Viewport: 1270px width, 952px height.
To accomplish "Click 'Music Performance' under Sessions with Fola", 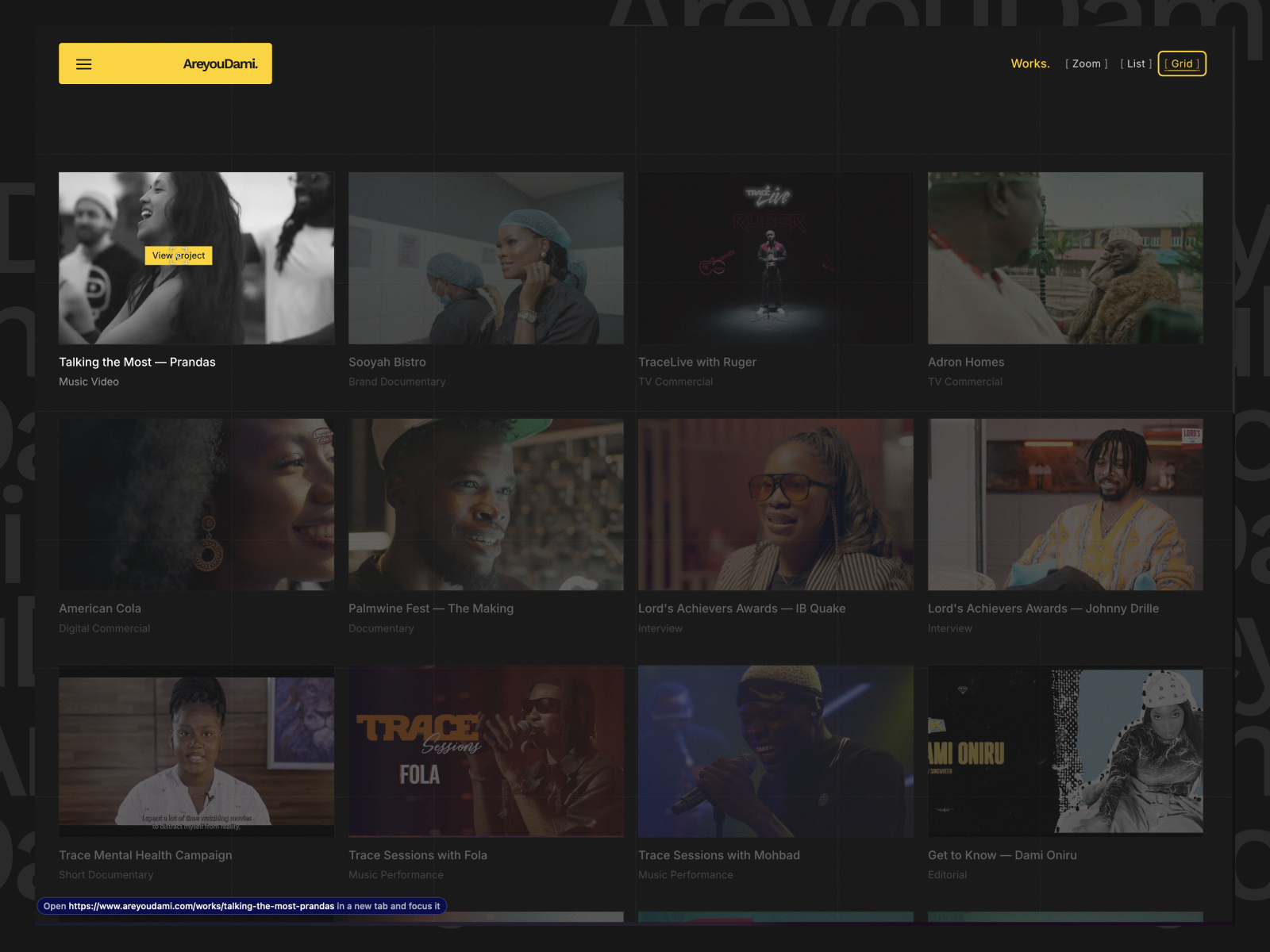I will coord(396,875).
